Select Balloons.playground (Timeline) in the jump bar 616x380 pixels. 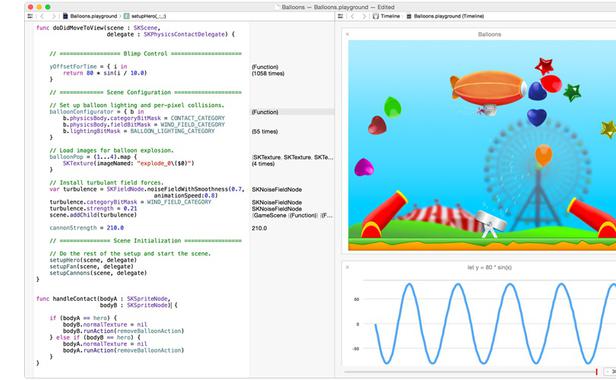click(x=445, y=16)
